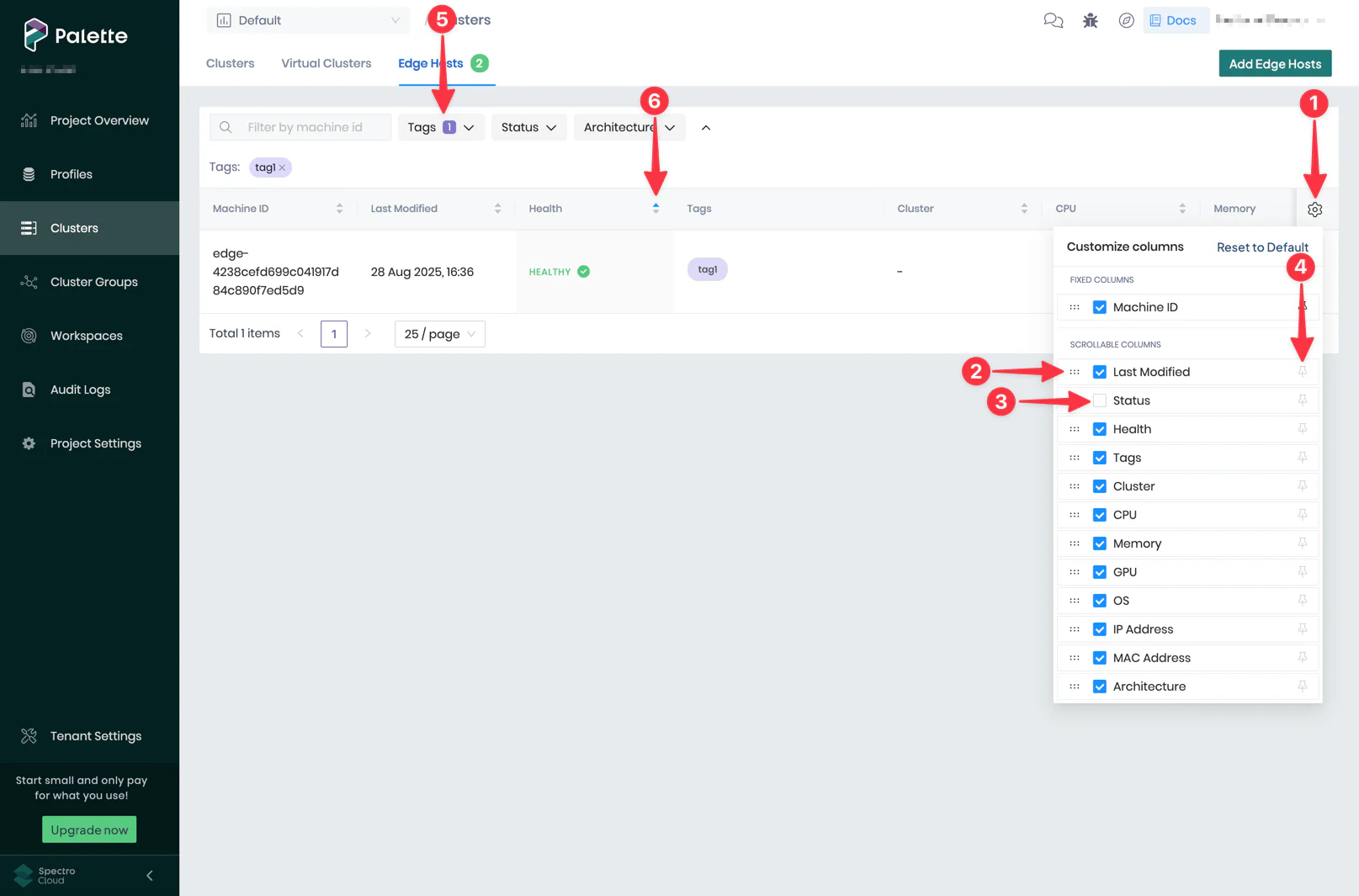Click the Add Edge Hosts button
This screenshot has height=896, width=1359.
click(x=1274, y=63)
